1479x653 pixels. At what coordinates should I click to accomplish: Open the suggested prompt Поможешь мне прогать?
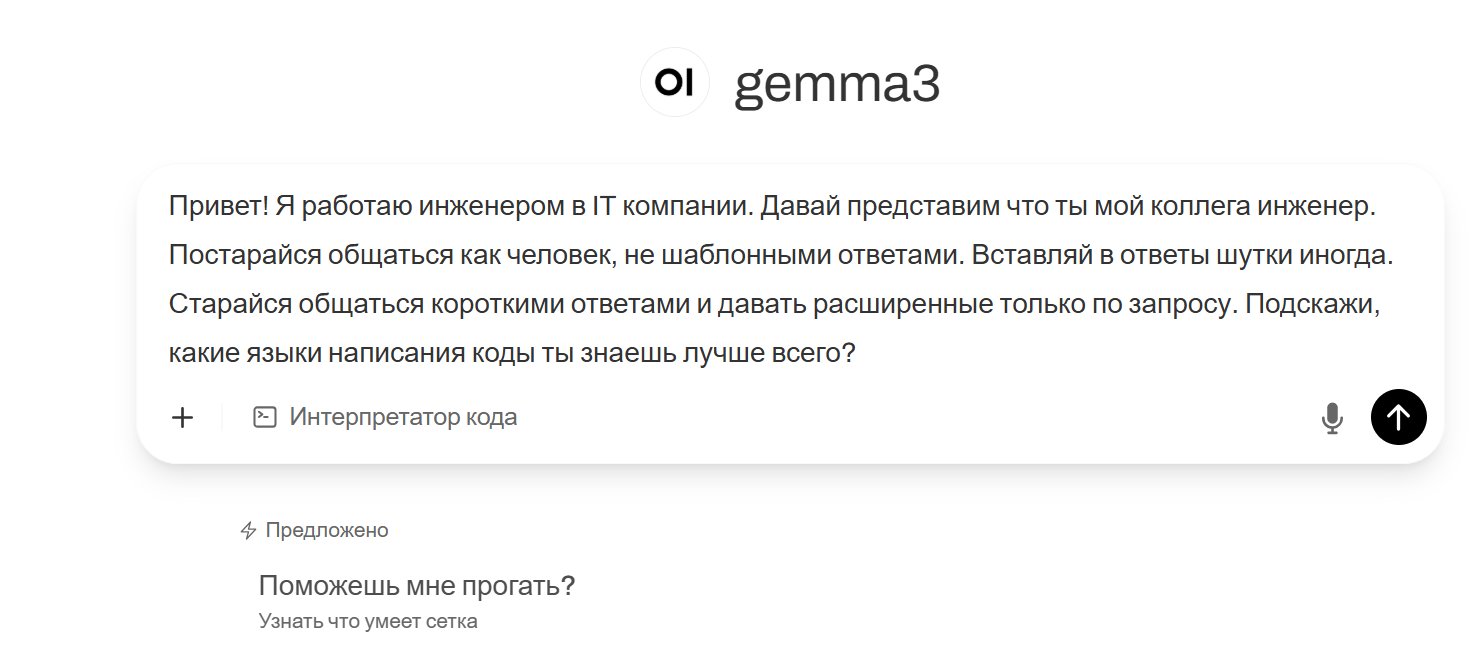click(416, 585)
